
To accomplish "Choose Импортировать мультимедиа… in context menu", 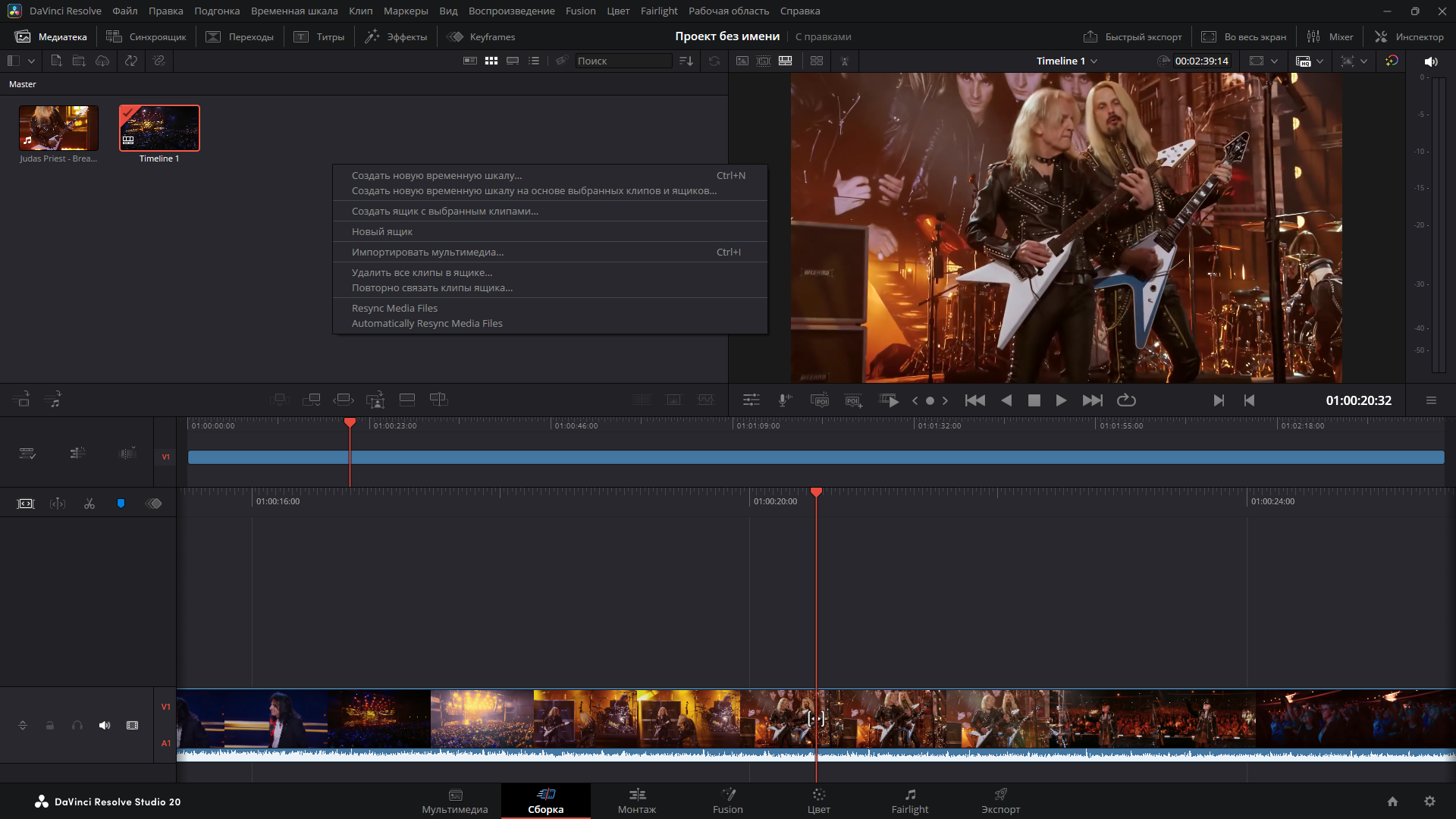I will pyautogui.click(x=549, y=252).
